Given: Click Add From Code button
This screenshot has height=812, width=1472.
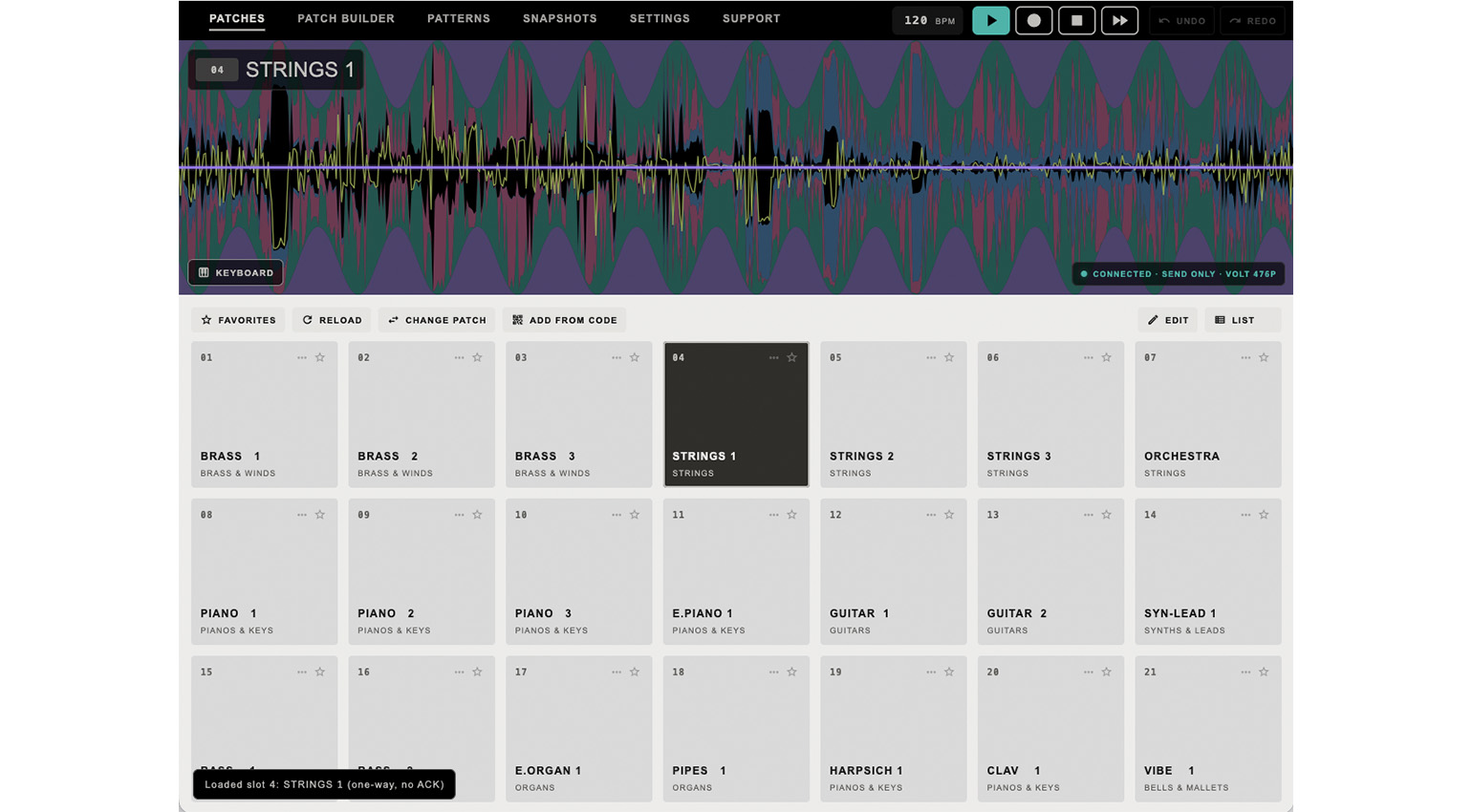Looking at the screenshot, I should [565, 320].
